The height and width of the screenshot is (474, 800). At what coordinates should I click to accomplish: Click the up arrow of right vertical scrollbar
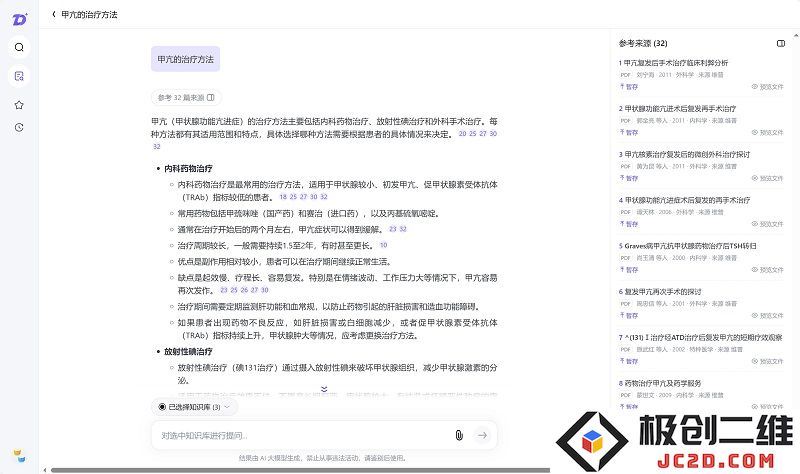(796, 36)
